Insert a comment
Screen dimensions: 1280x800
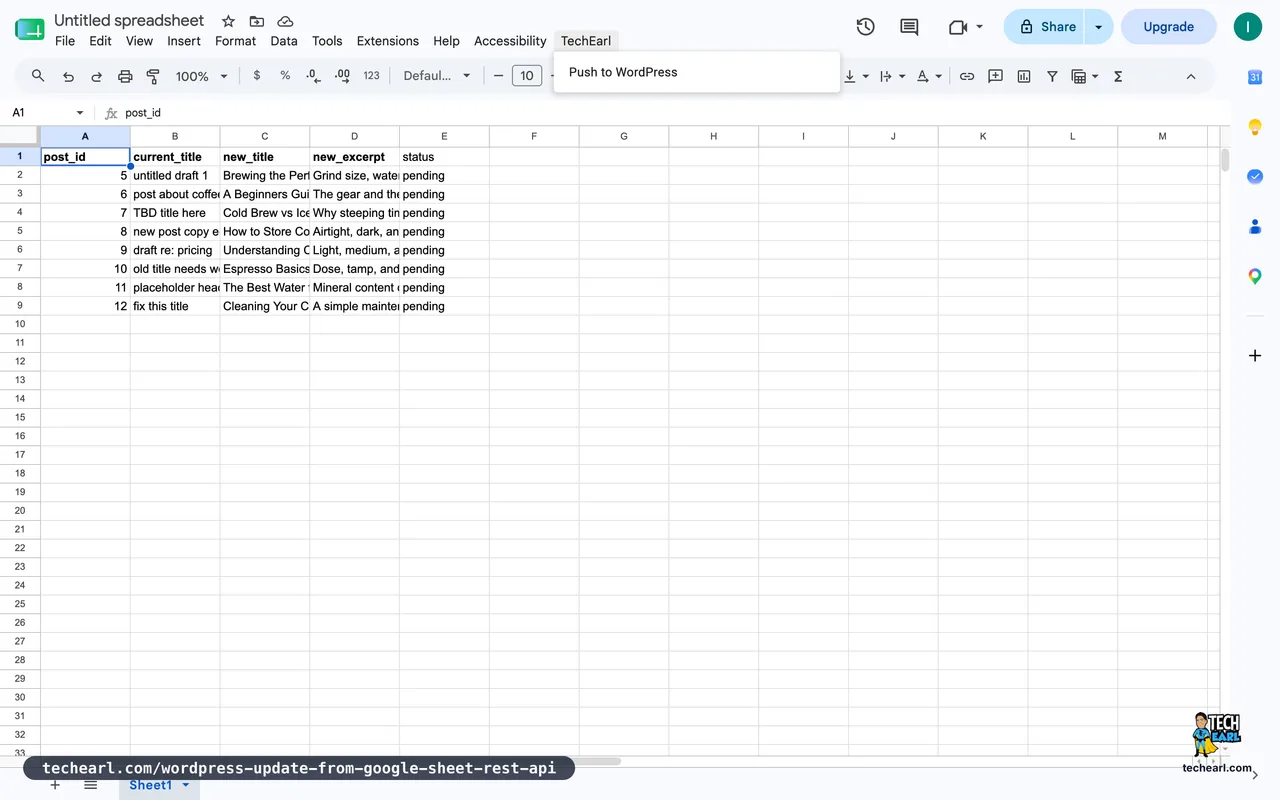pyautogui.click(x=995, y=76)
